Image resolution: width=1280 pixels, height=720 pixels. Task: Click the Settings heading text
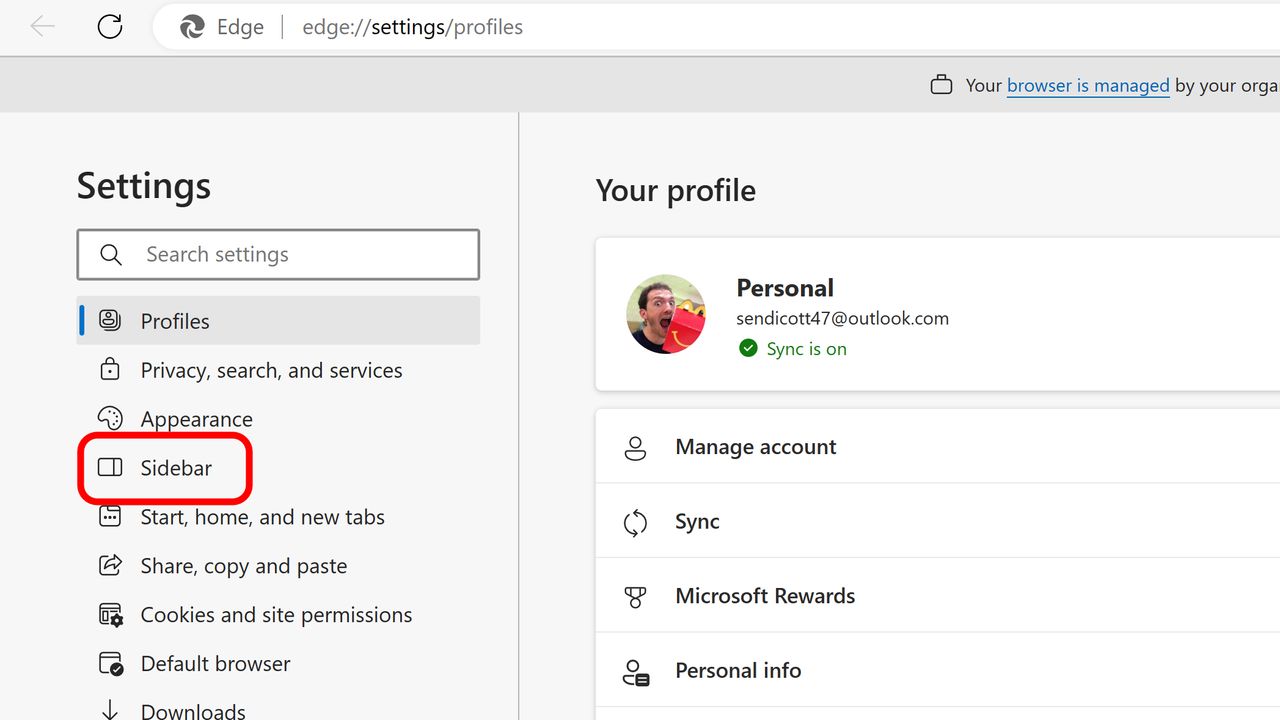(x=144, y=186)
